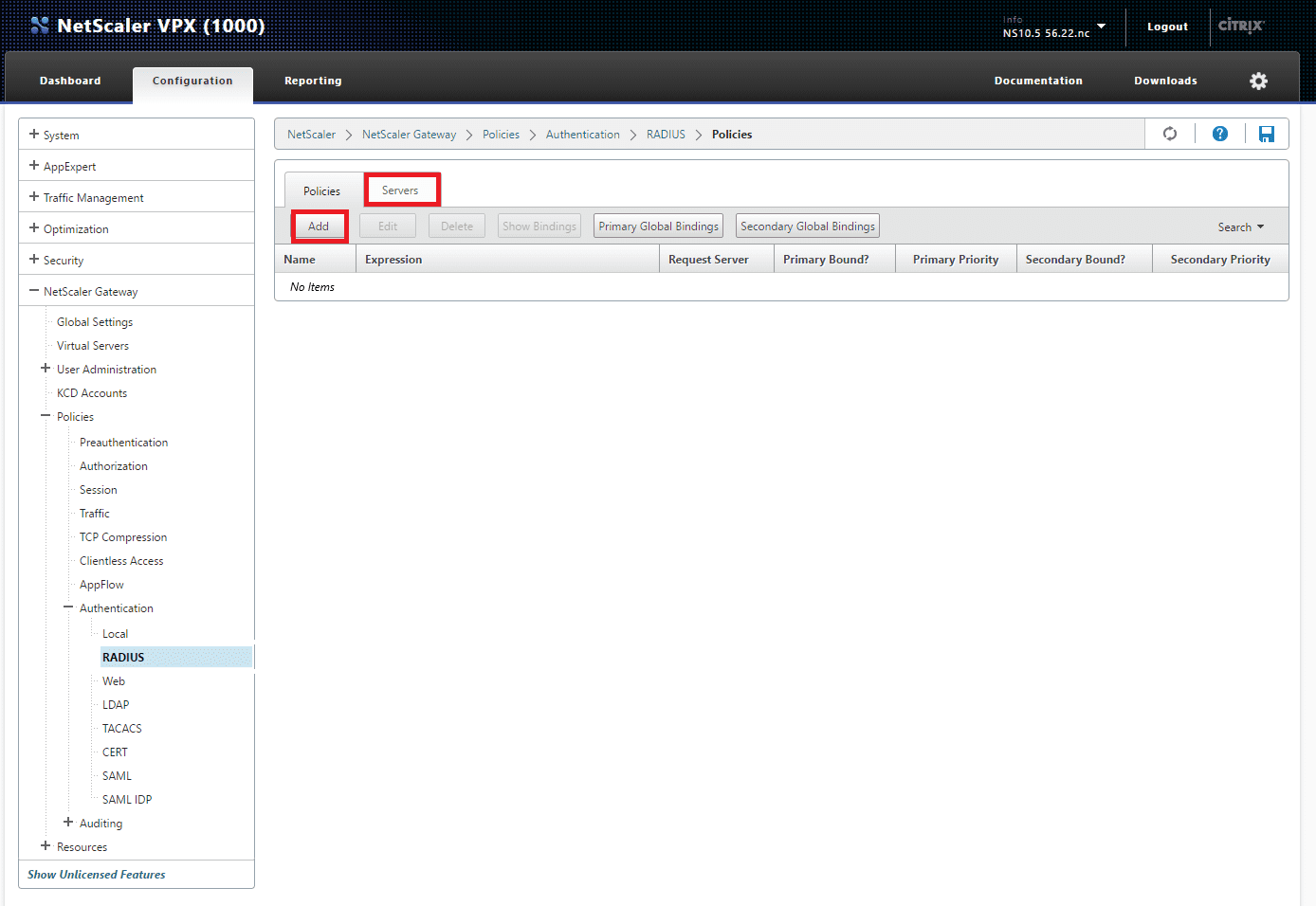The height and width of the screenshot is (906, 1316).
Task: Open Show Unlicensed Features
Action: coord(96,874)
